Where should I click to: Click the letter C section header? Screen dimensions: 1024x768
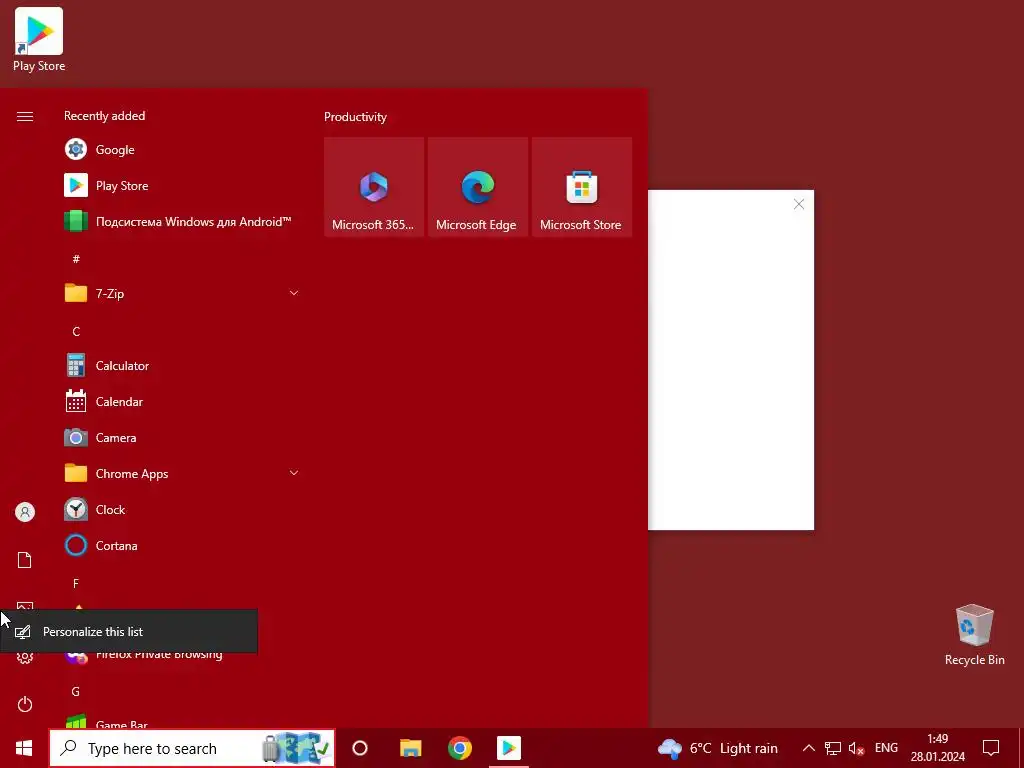(x=76, y=332)
